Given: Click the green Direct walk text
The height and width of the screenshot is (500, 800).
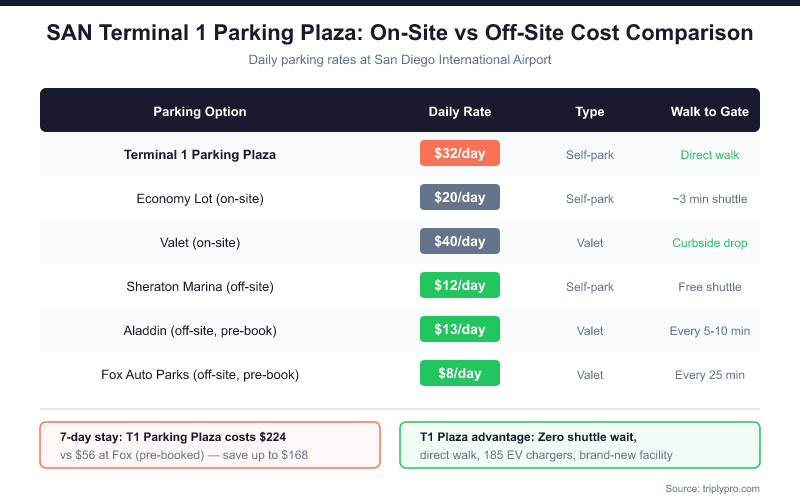Looking at the screenshot, I should point(709,155).
